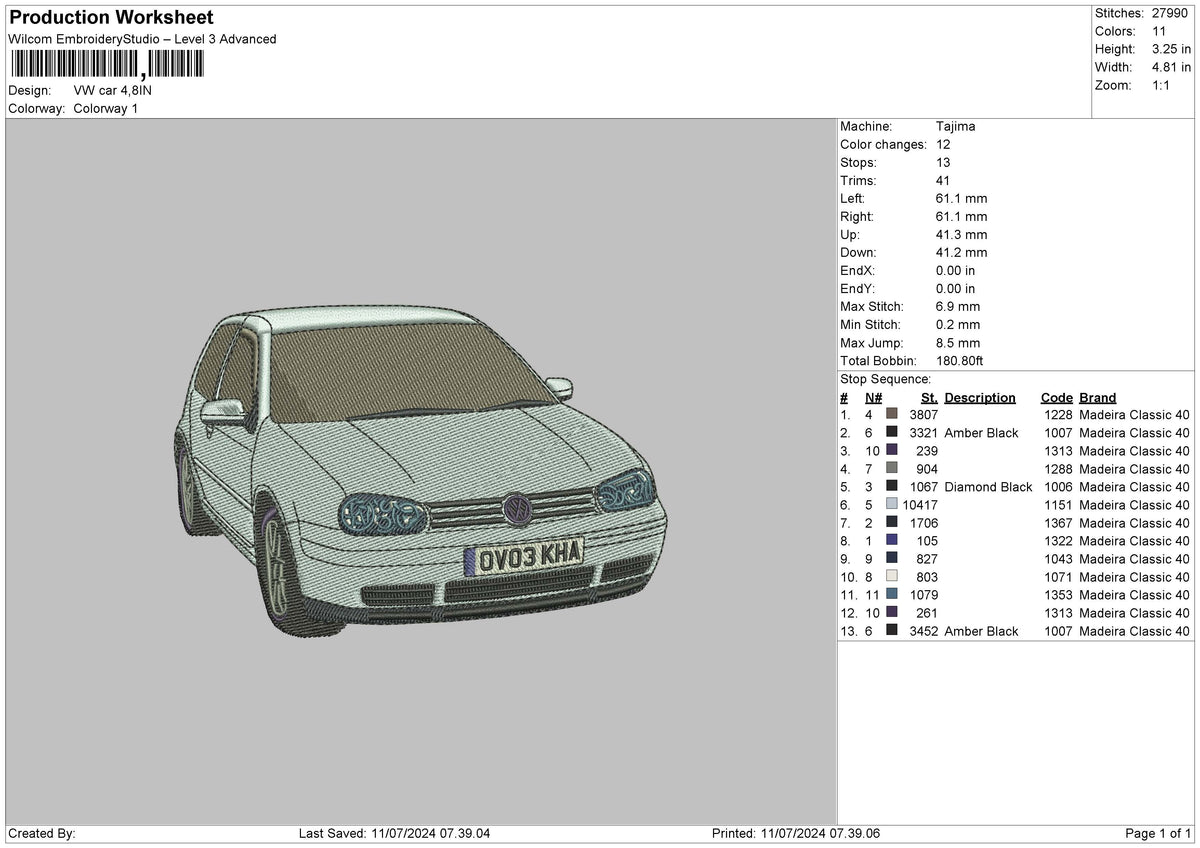Sort by the Description column header
The image size is (1200, 848).
click(979, 397)
